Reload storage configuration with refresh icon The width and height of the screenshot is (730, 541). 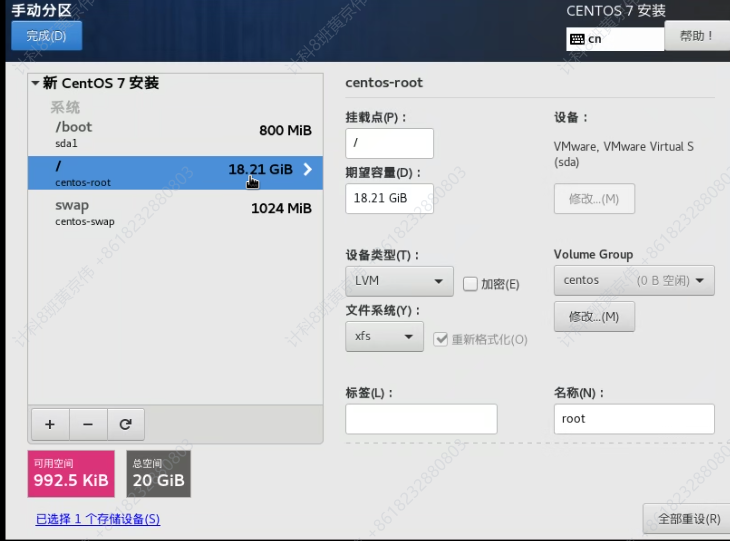[126, 424]
